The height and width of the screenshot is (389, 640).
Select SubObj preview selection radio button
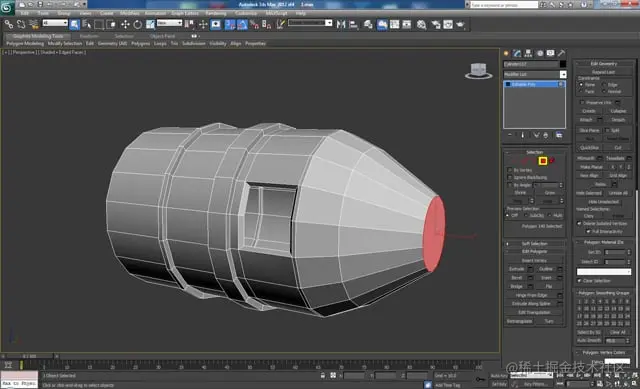pyautogui.click(x=526, y=216)
